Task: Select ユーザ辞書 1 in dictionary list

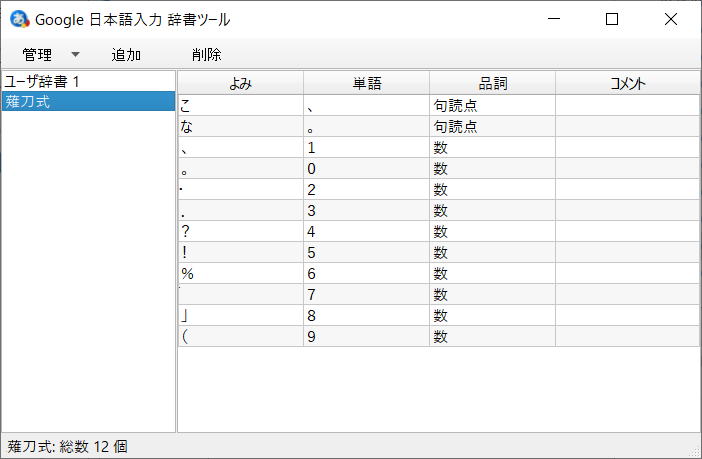Action: (88, 82)
